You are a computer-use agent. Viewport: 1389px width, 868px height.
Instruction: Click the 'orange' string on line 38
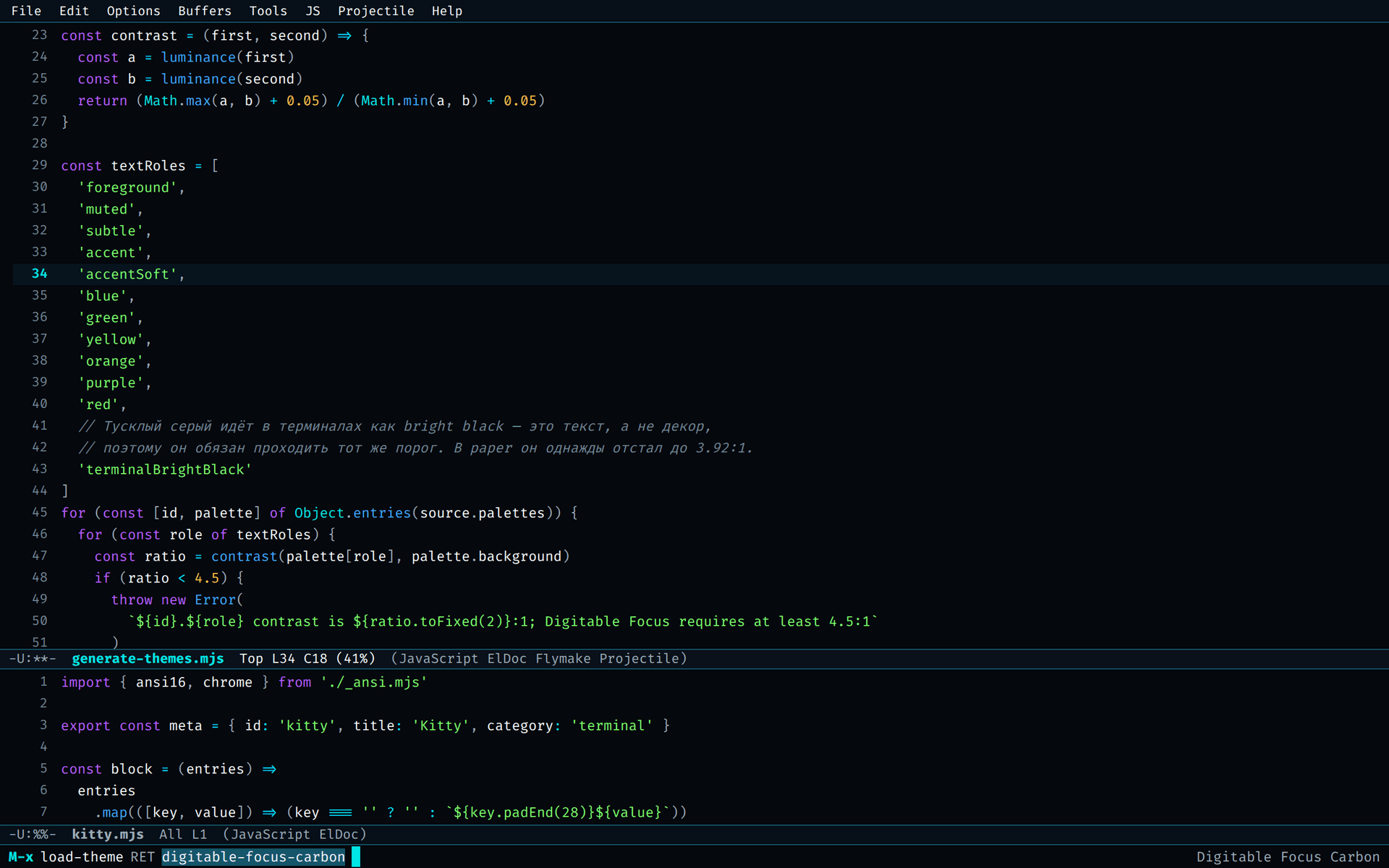111,361
